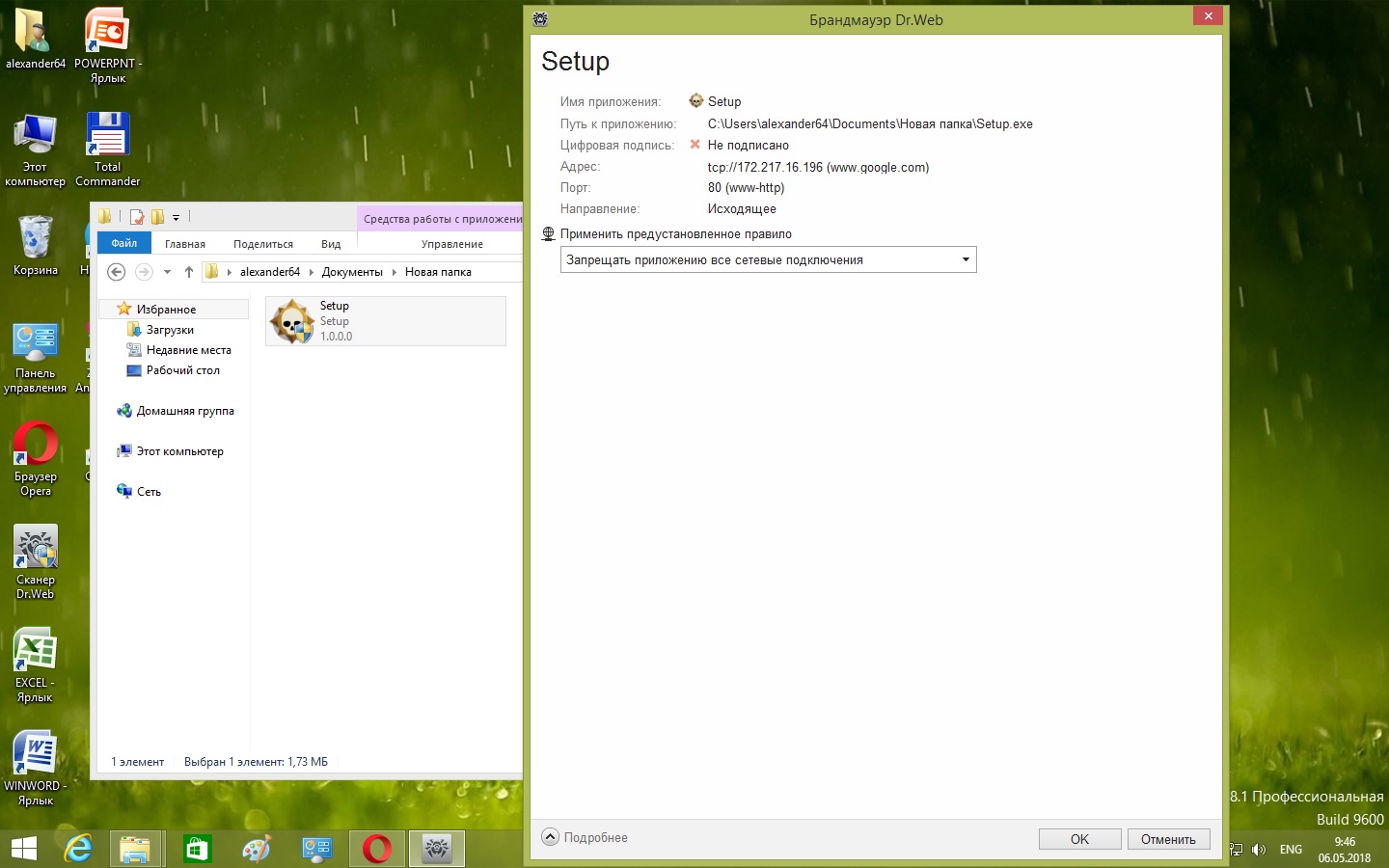Image resolution: width=1389 pixels, height=868 pixels.
Task: Expand the alexander64 breadcrumb chevron in the address bar
Action: pyautogui.click(x=311, y=272)
